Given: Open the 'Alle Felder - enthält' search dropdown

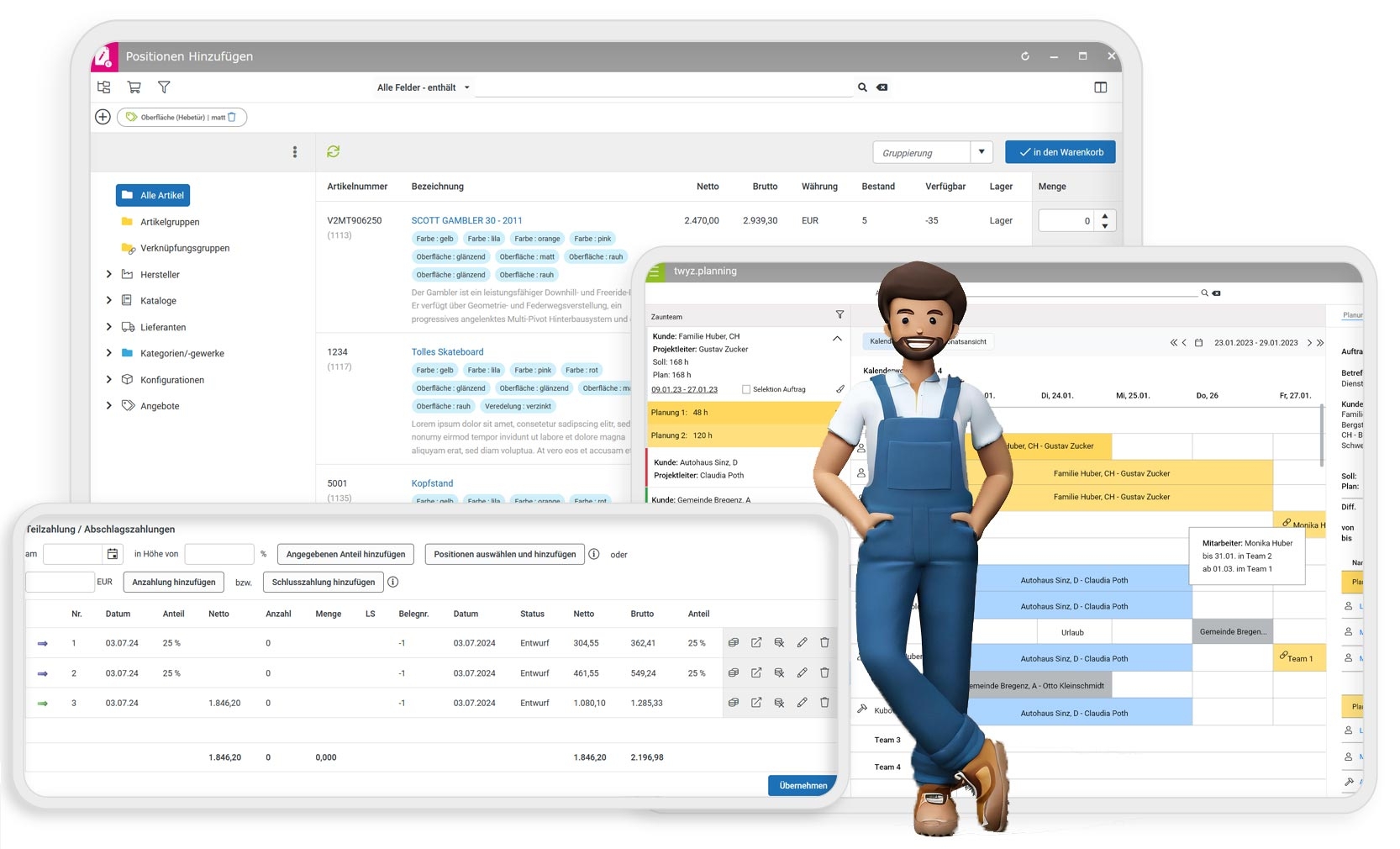Looking at the screenshot, I should point(424,87).
